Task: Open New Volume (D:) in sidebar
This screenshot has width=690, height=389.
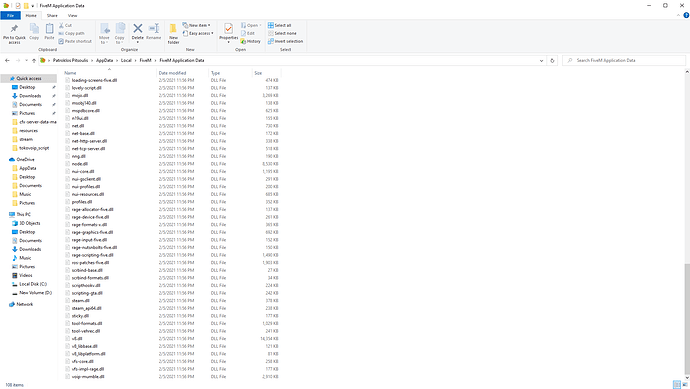Action: pos(35,293)
